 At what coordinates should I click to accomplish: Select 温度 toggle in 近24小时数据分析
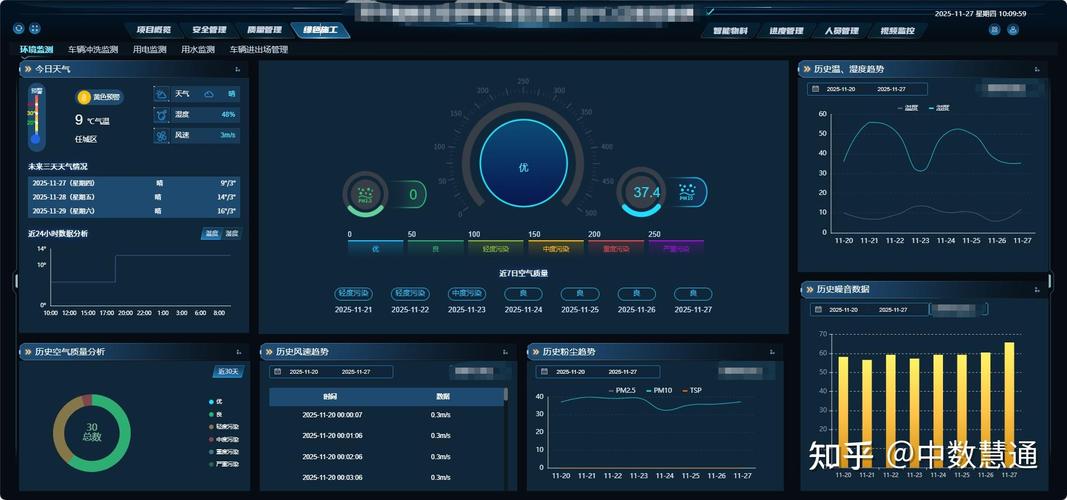[212, 233]
